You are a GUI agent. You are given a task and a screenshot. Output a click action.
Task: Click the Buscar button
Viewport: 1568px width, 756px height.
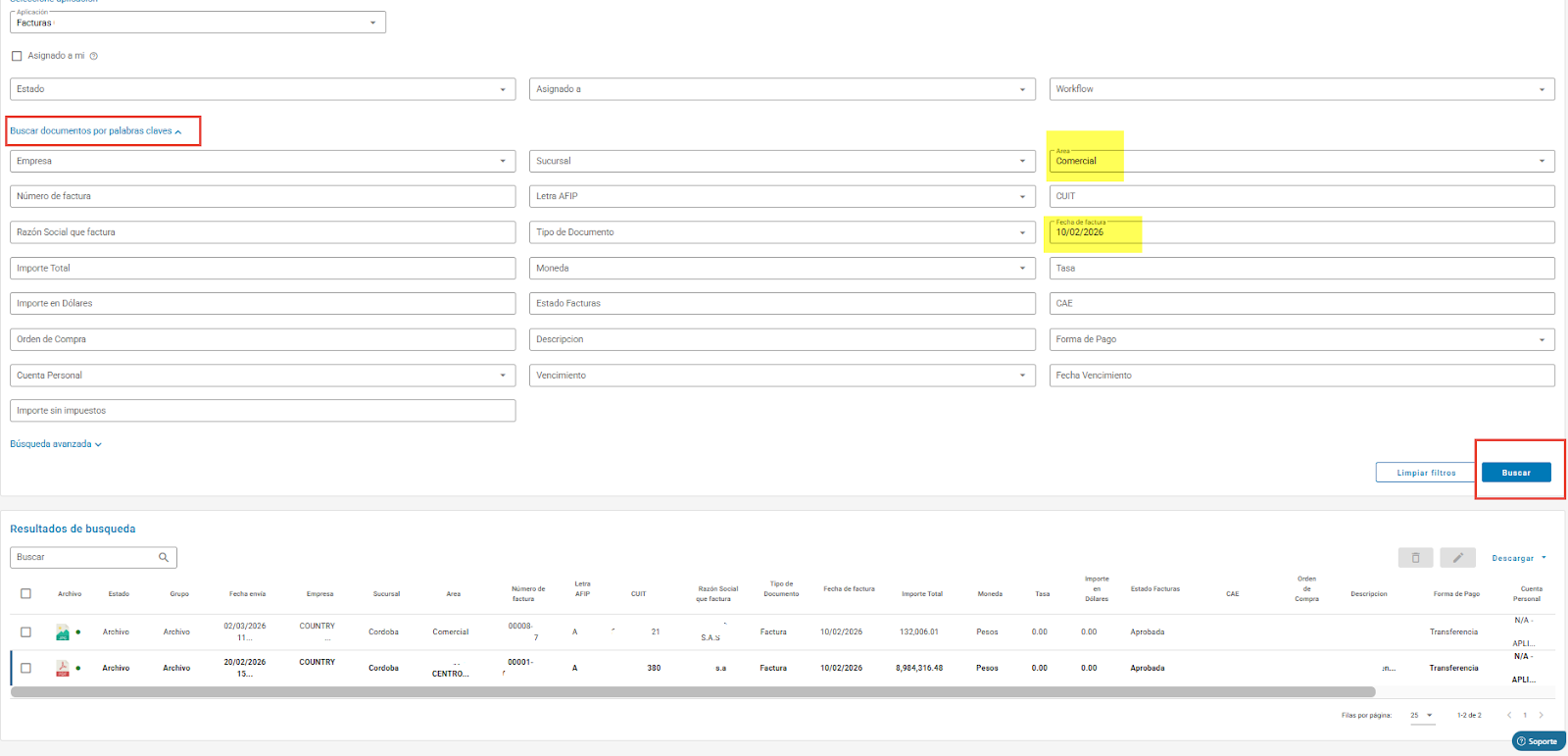1516,473
